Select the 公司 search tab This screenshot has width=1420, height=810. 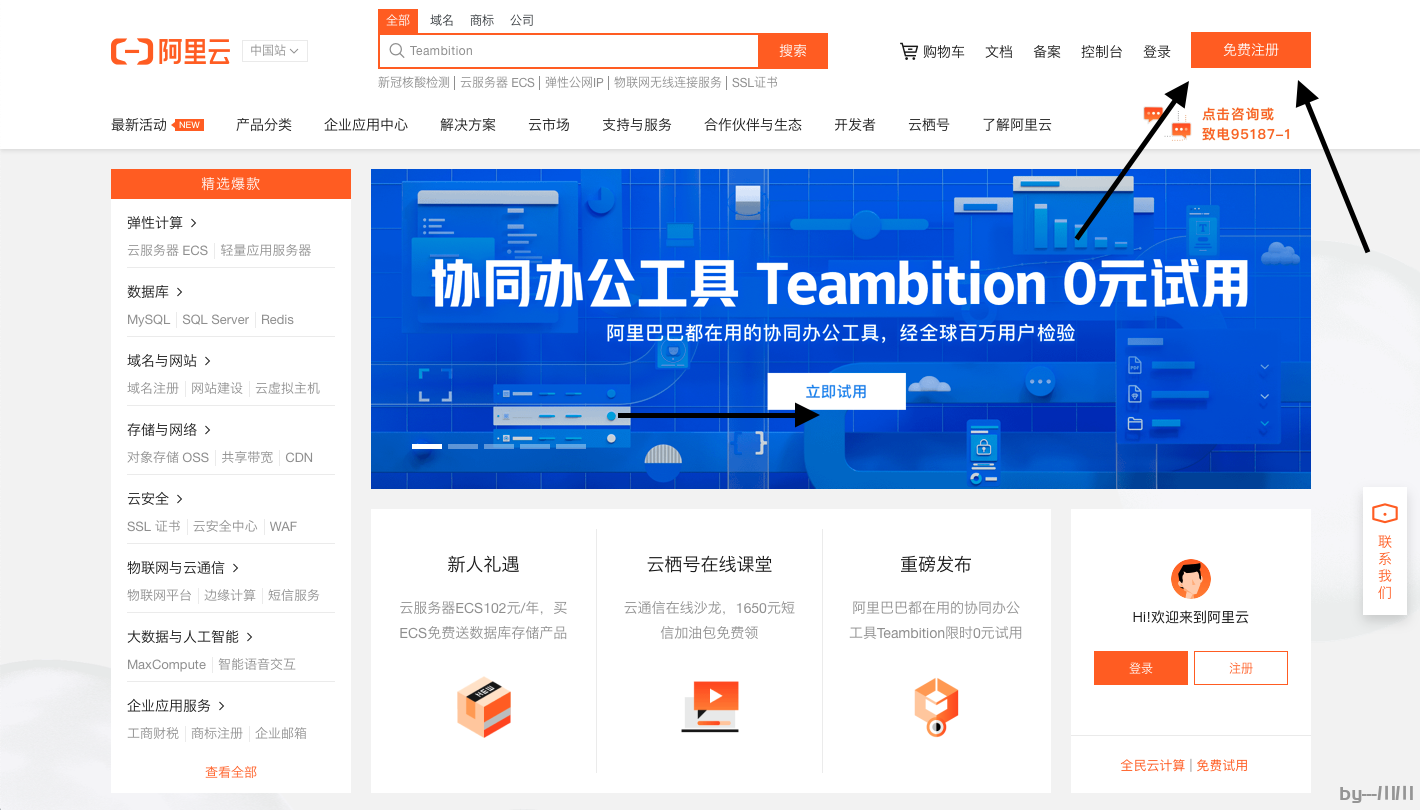point(522,20)
